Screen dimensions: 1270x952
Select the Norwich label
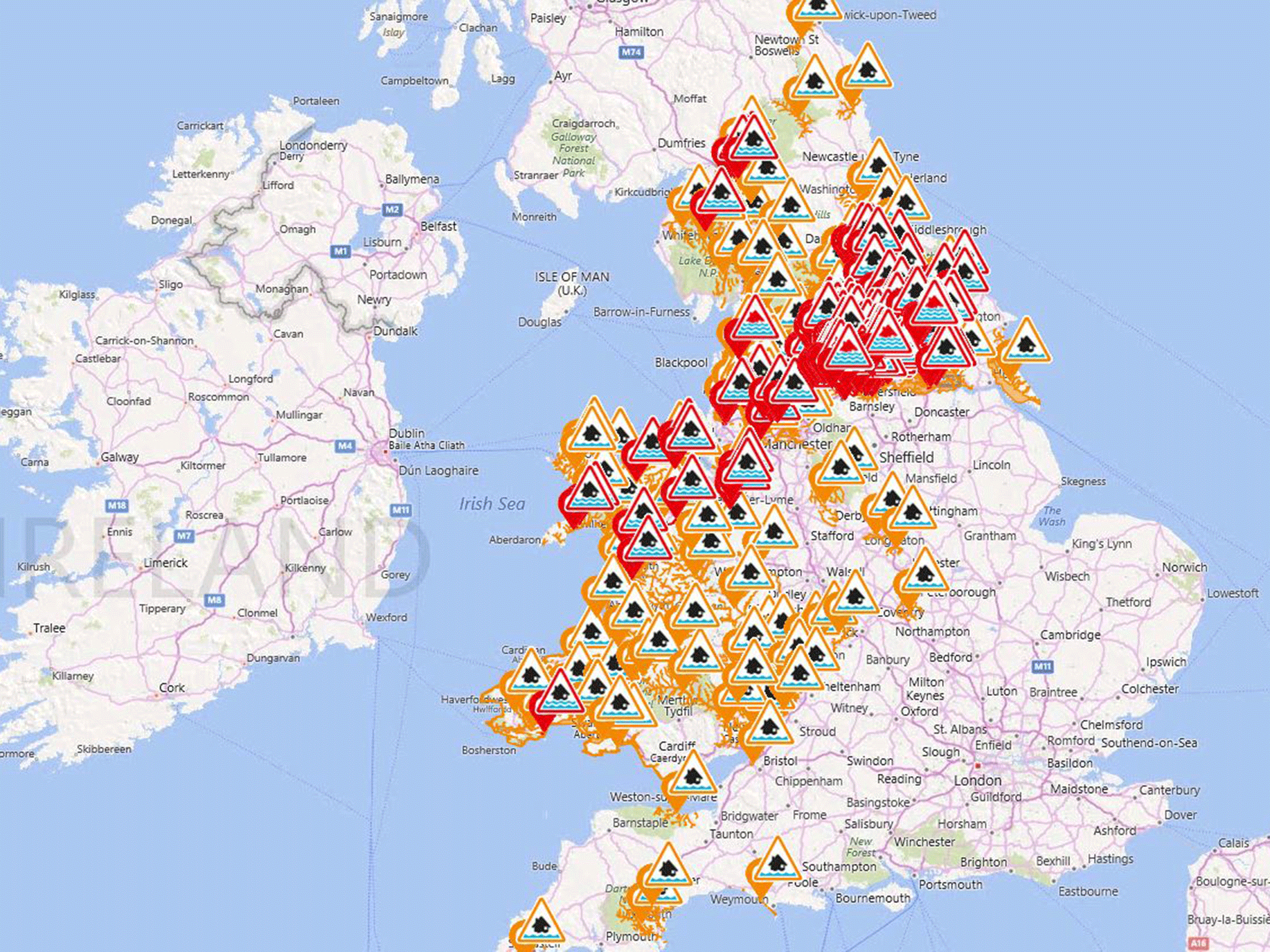1184,567
